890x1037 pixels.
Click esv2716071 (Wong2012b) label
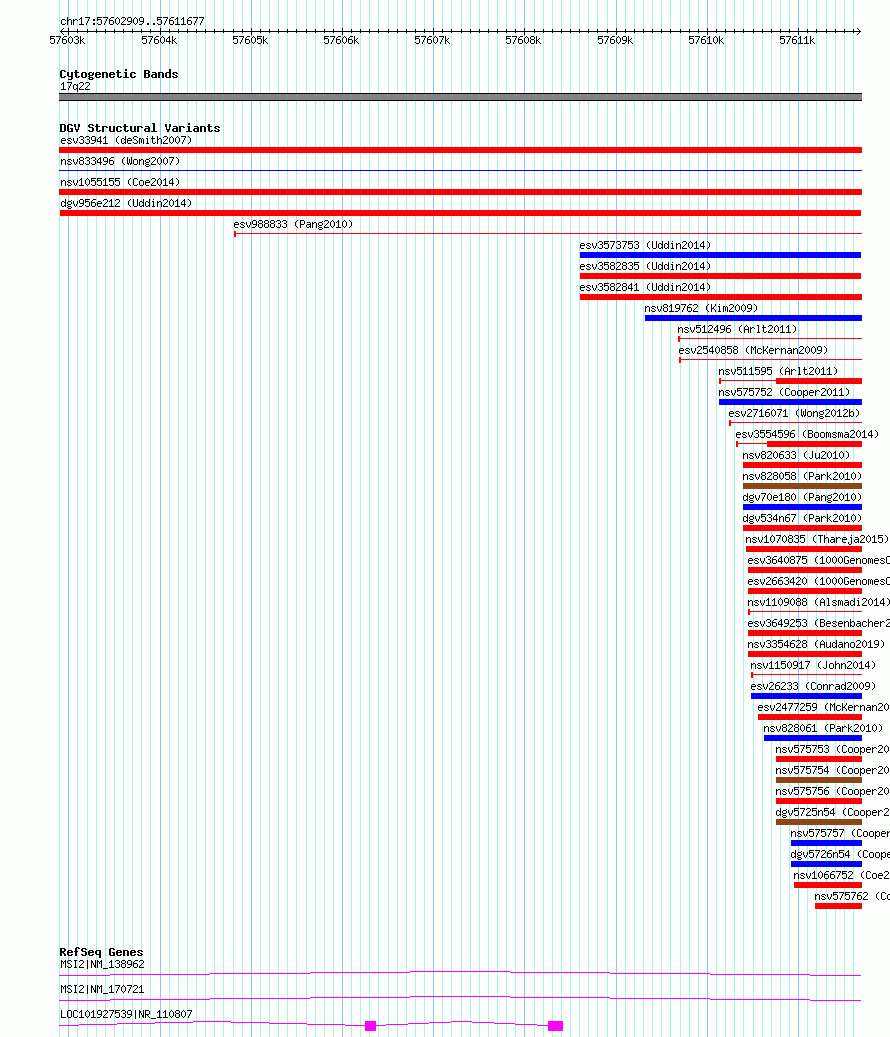[794, 413]
